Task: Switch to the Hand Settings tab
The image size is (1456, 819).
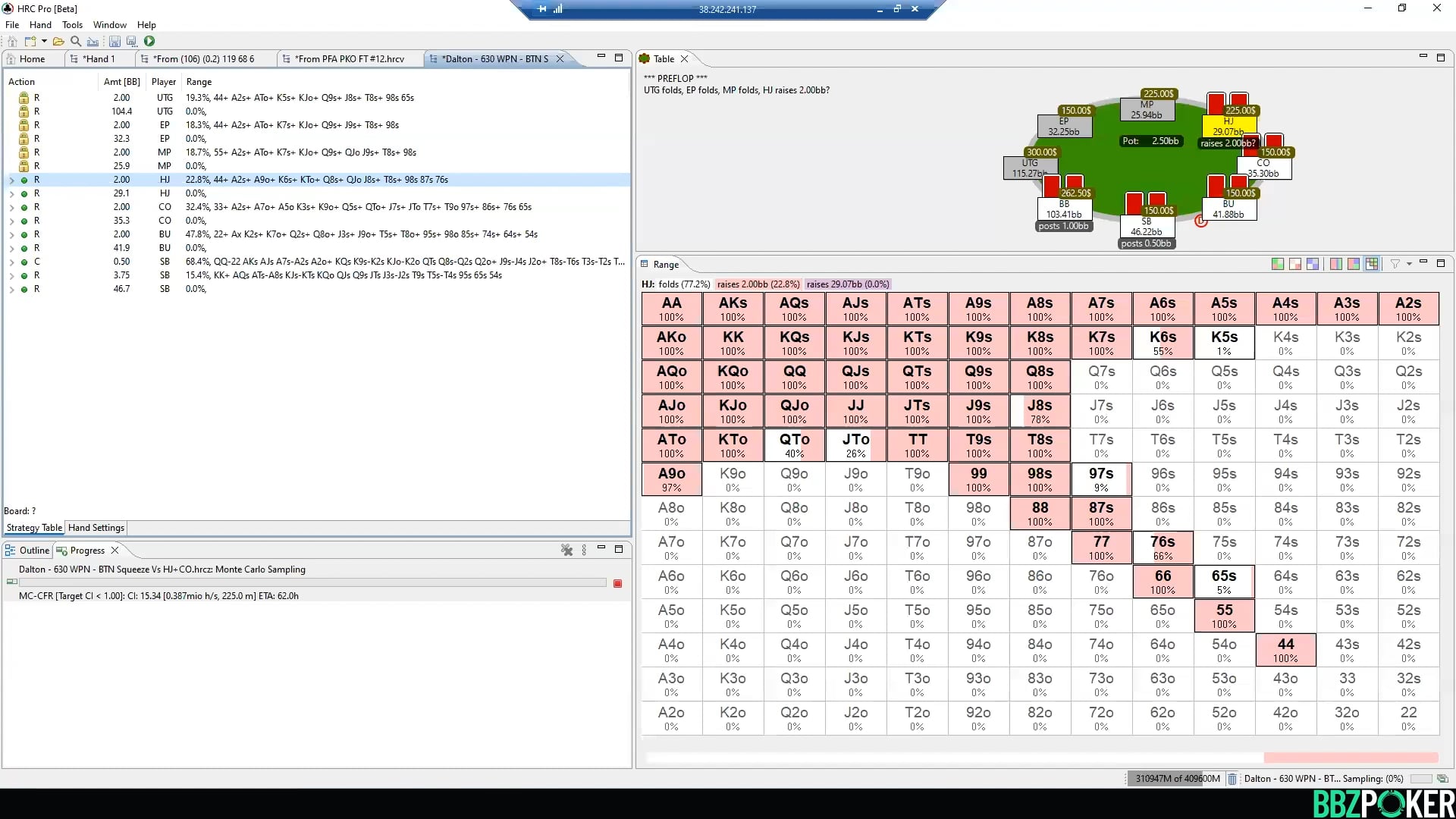Action: pos(96,527)
